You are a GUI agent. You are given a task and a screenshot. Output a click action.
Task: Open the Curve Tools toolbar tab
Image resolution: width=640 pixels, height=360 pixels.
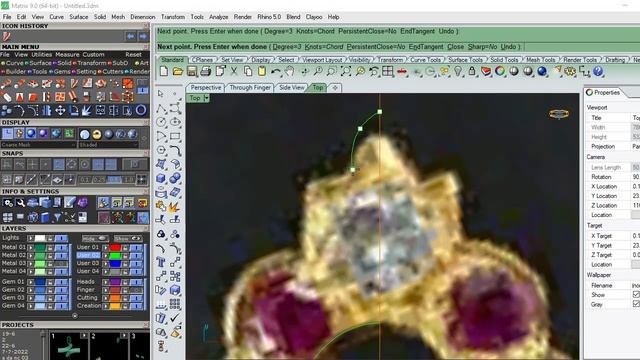click(x=425, y=60)
